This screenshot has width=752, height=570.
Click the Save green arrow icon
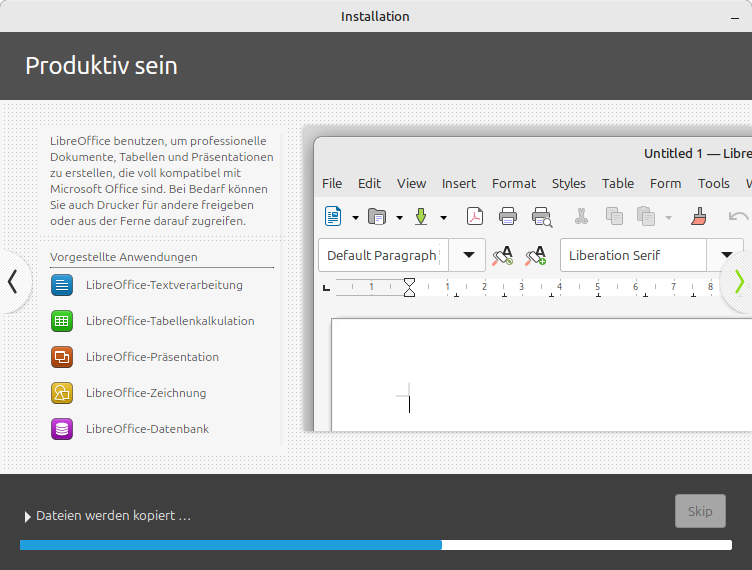coord(421,217)
